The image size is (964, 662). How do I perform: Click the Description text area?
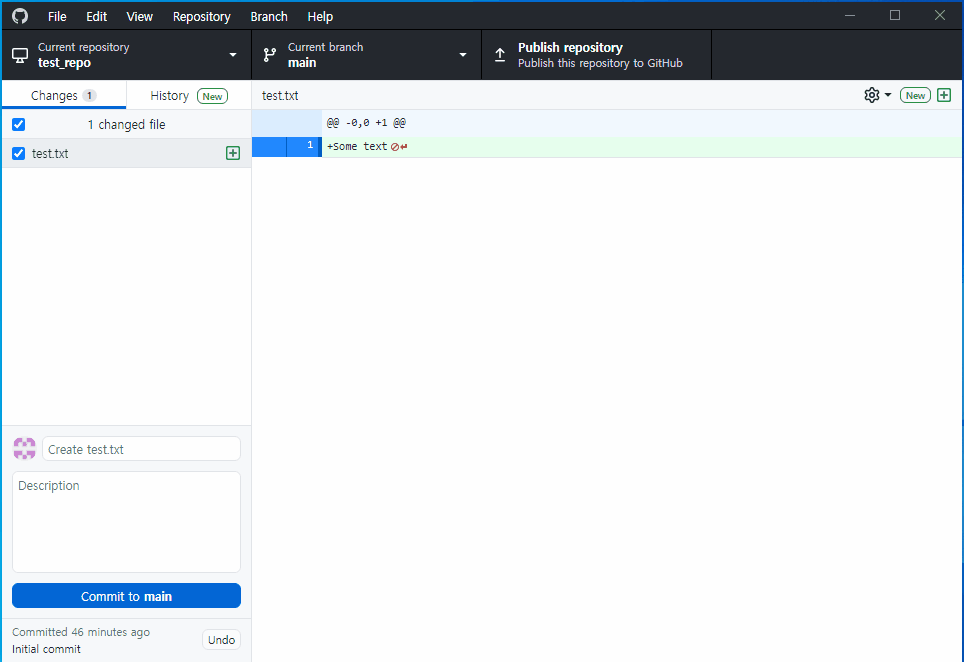click(126, 520)
